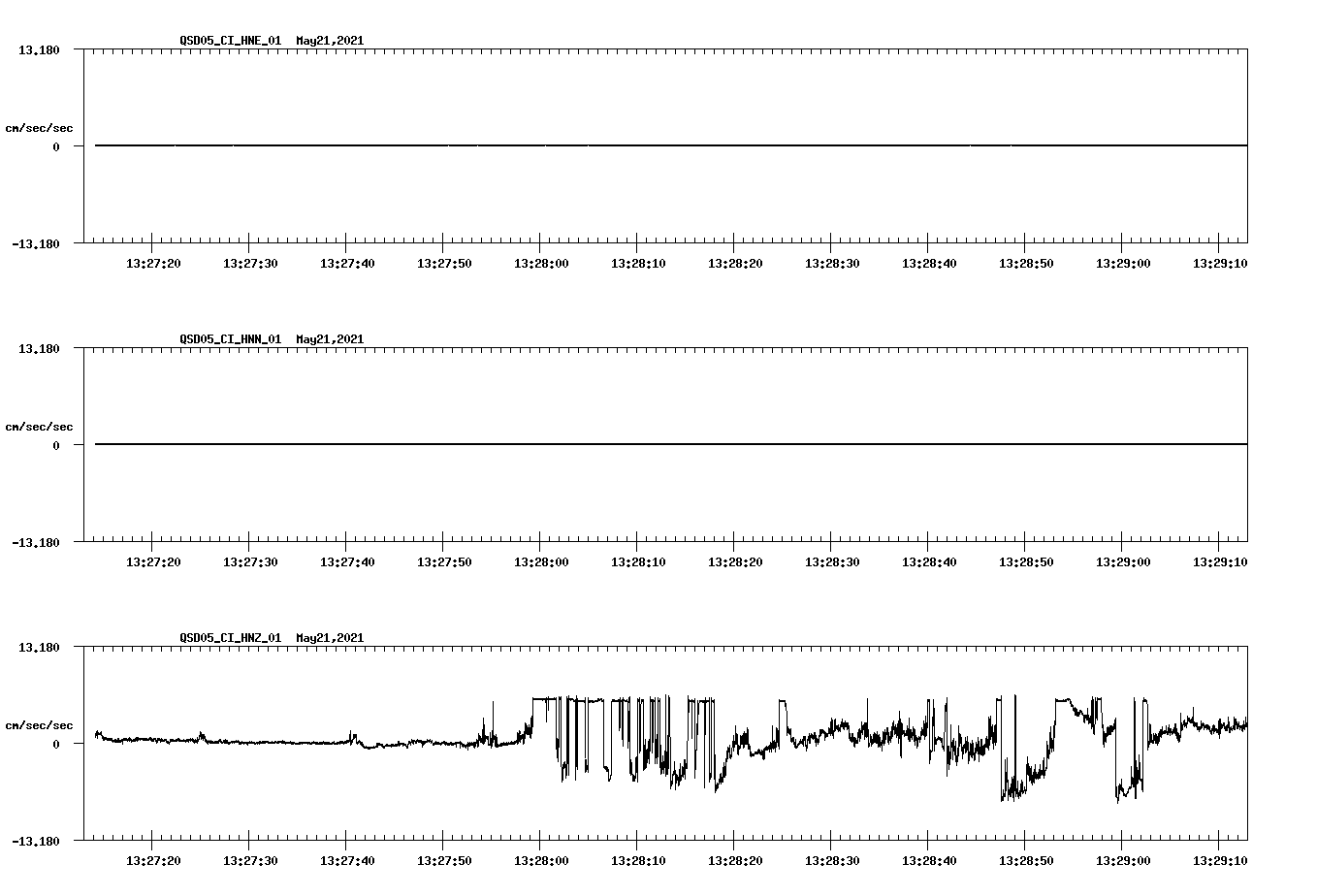Screen dimensions: 1317x896
Task: Click the spike near 13:27:40 on the HNZ trace
Action: coord(349,737)
